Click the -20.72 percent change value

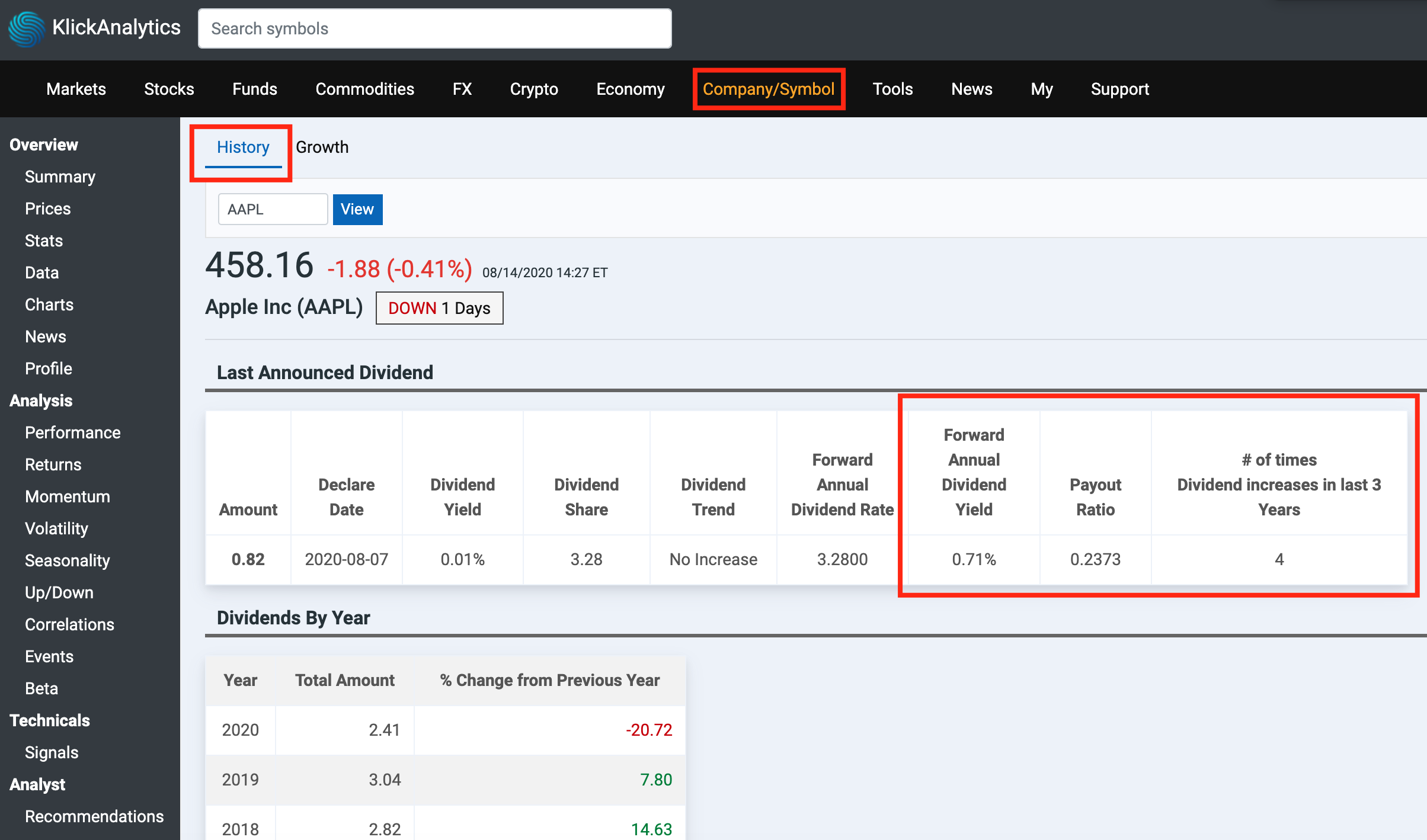[649, 730]
